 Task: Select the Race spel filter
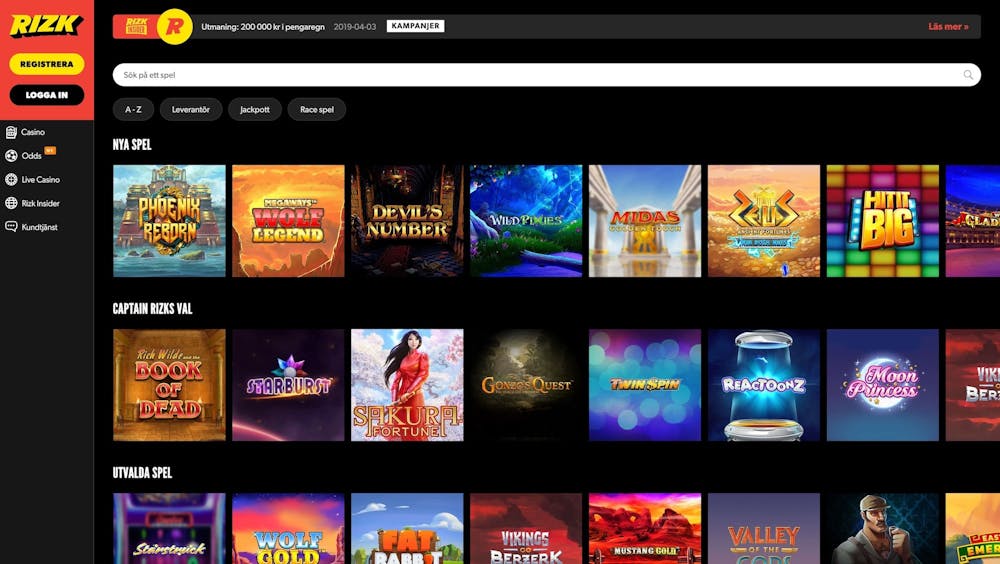(x=316, y=109)
